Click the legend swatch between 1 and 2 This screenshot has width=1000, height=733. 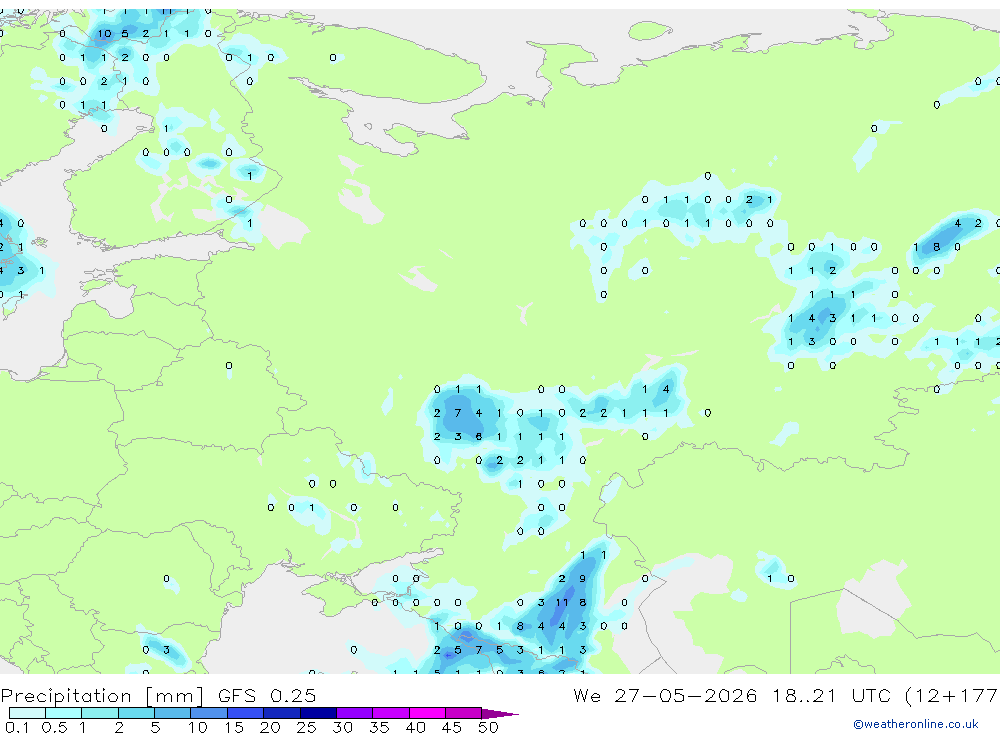point(100,713)
